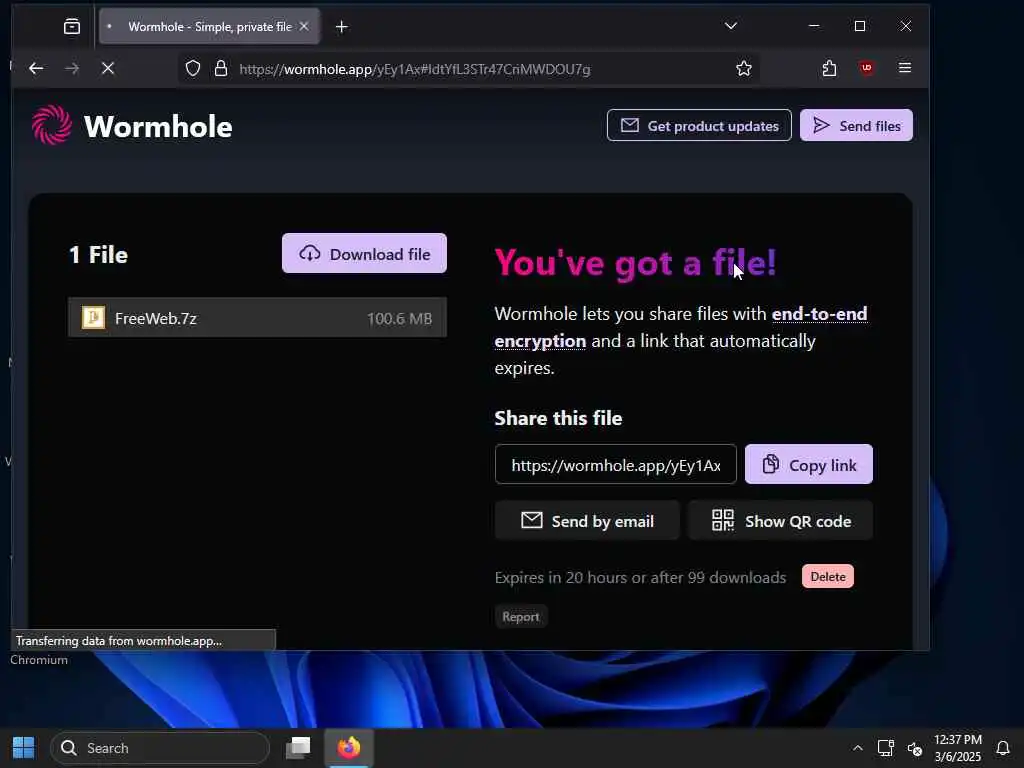Viewport: 1024px width, 768px height.
Task: Click the Report button
Action: click(x=520, y=616)
